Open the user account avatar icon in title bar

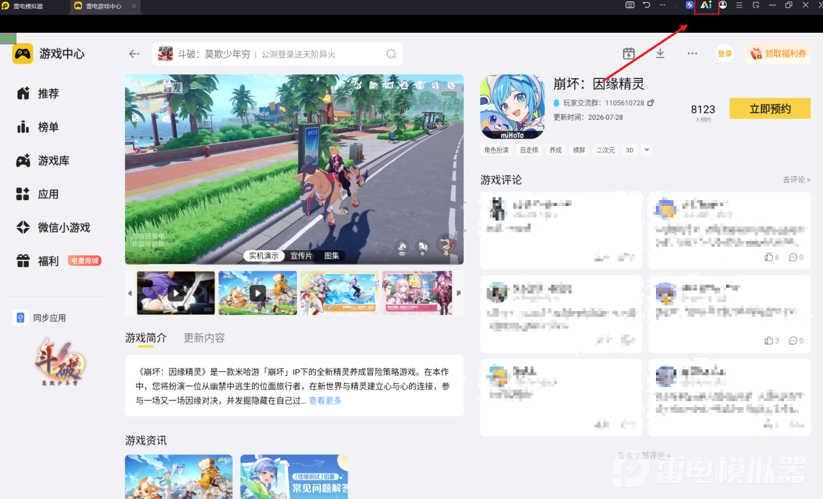pos(723,5)
